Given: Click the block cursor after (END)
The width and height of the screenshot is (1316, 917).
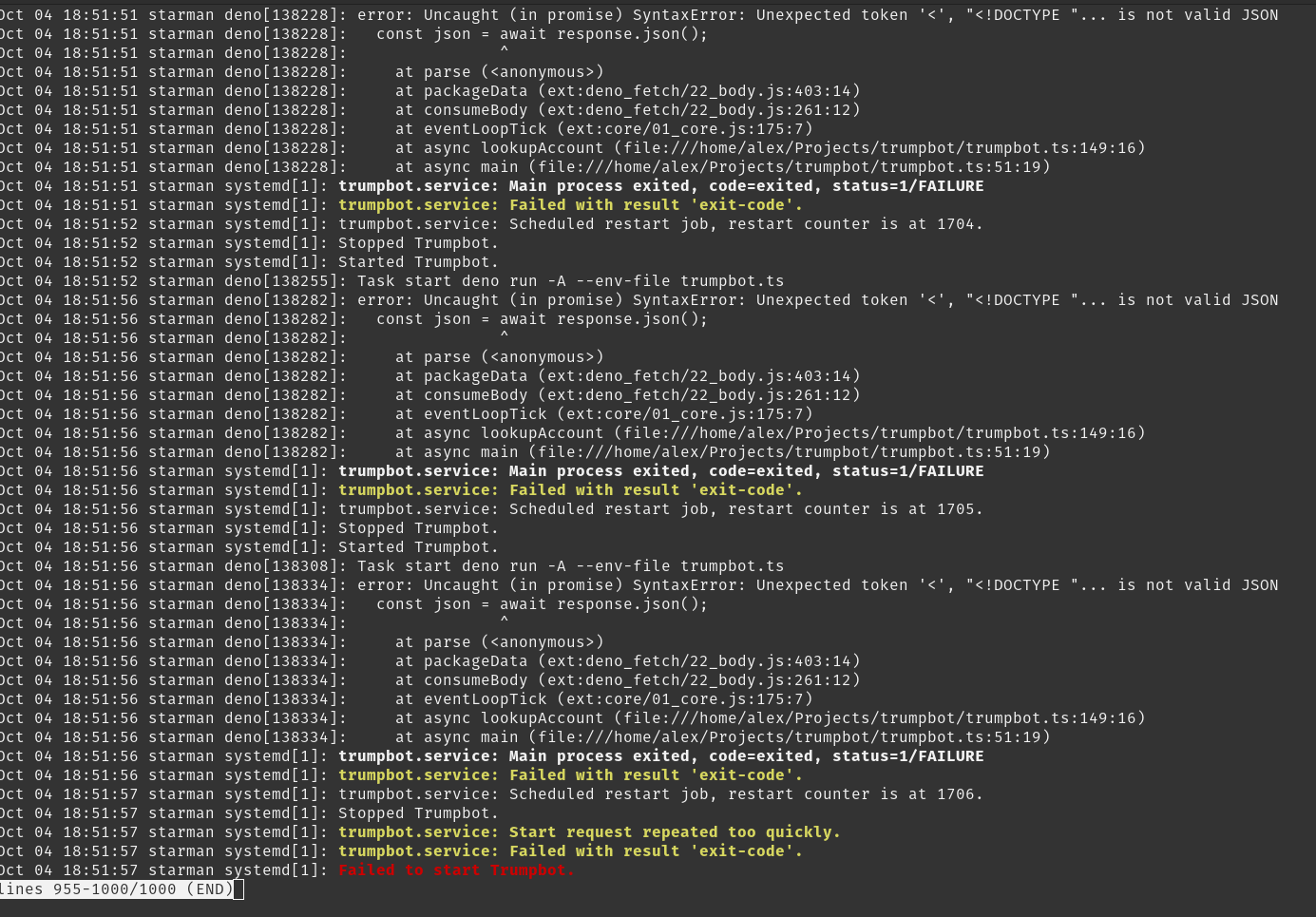Looking at the screenshot, I should click(238, 889).
